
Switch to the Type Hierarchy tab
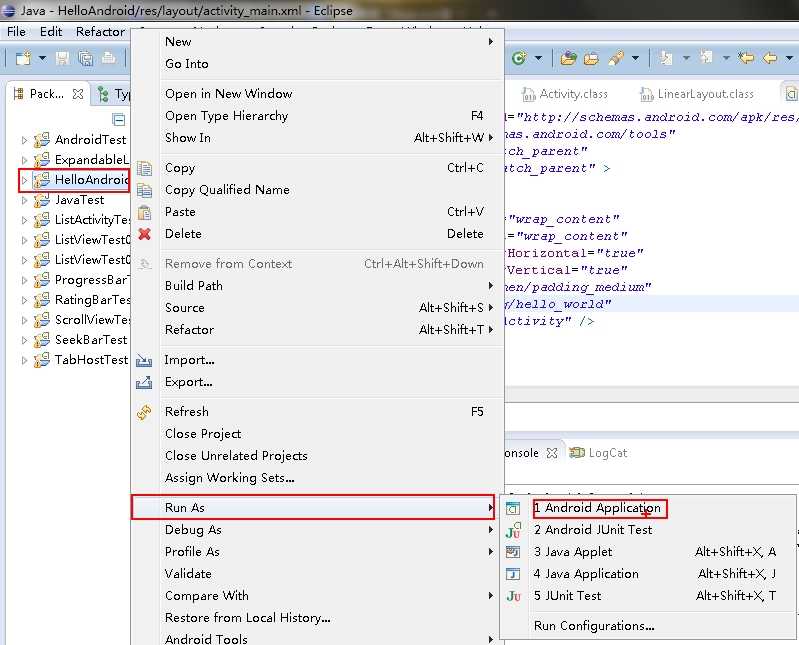[115, 94]
